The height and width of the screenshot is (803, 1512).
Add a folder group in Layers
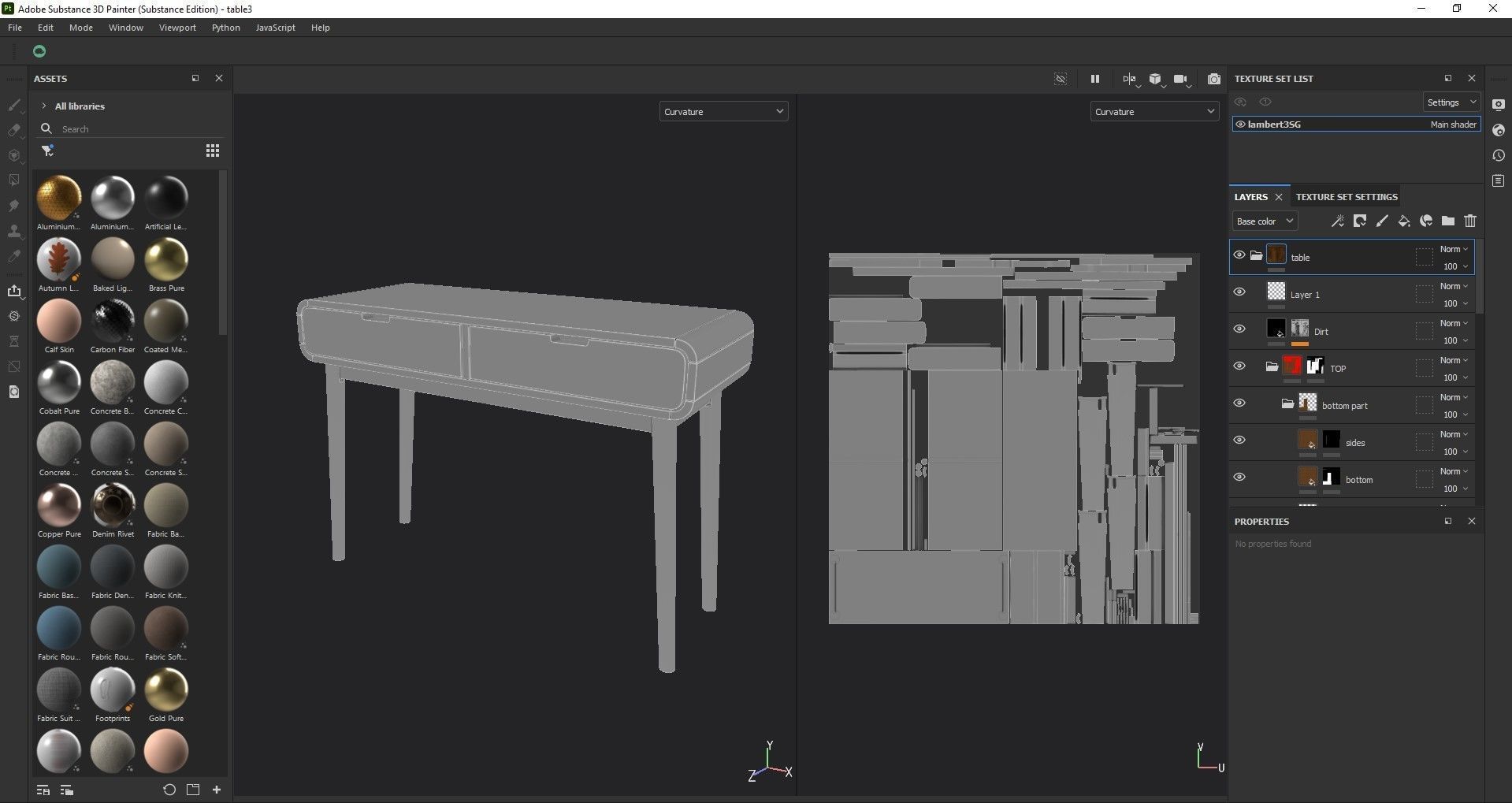1447,221
